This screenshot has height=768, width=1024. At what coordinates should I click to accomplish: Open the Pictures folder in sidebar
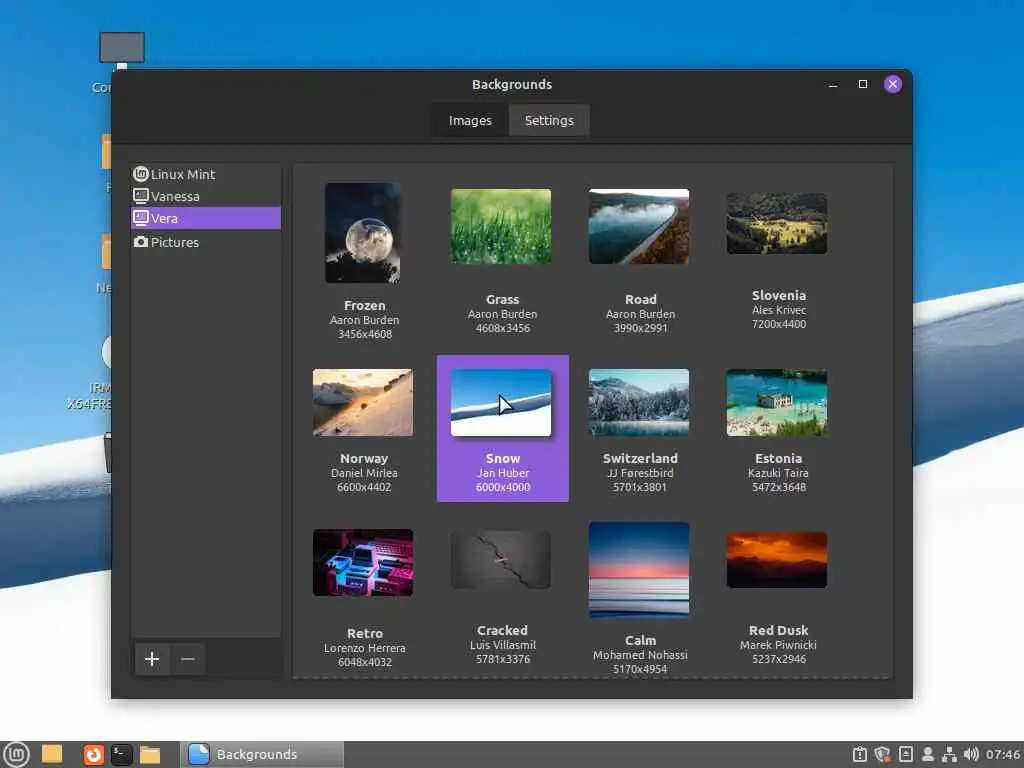[206, 242]
